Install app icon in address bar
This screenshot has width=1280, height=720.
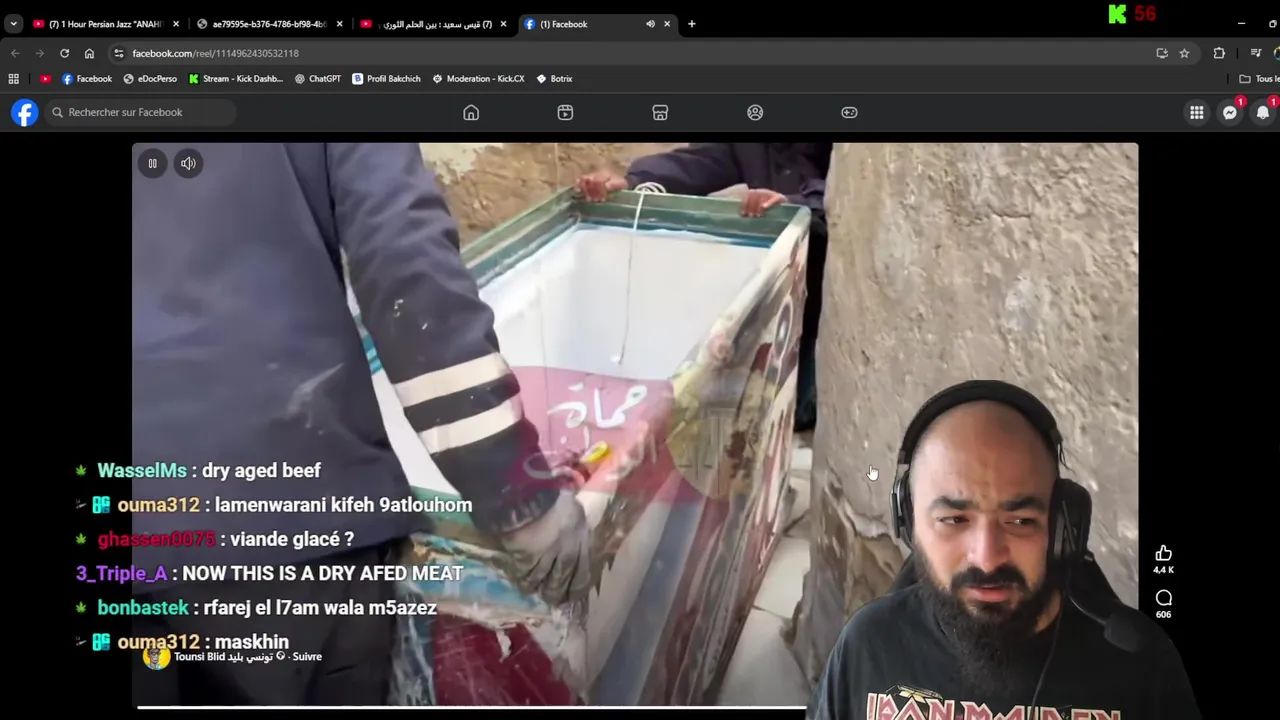click(1162, 53)
